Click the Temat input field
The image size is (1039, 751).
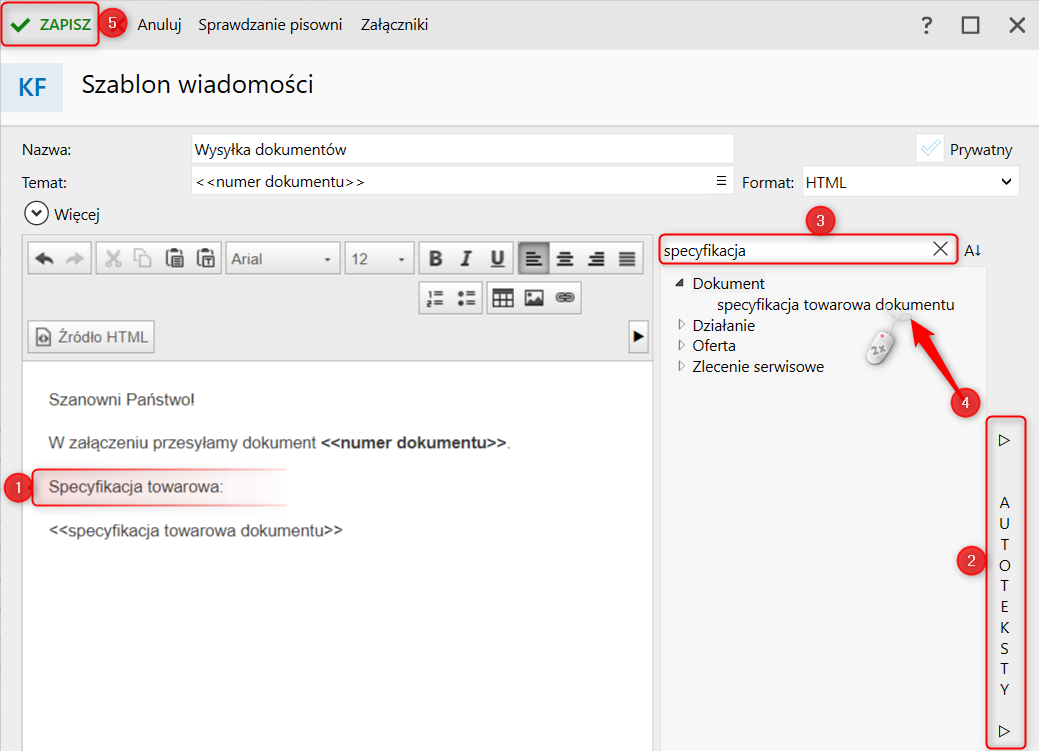pyautogui.click(x=463, y=181)
